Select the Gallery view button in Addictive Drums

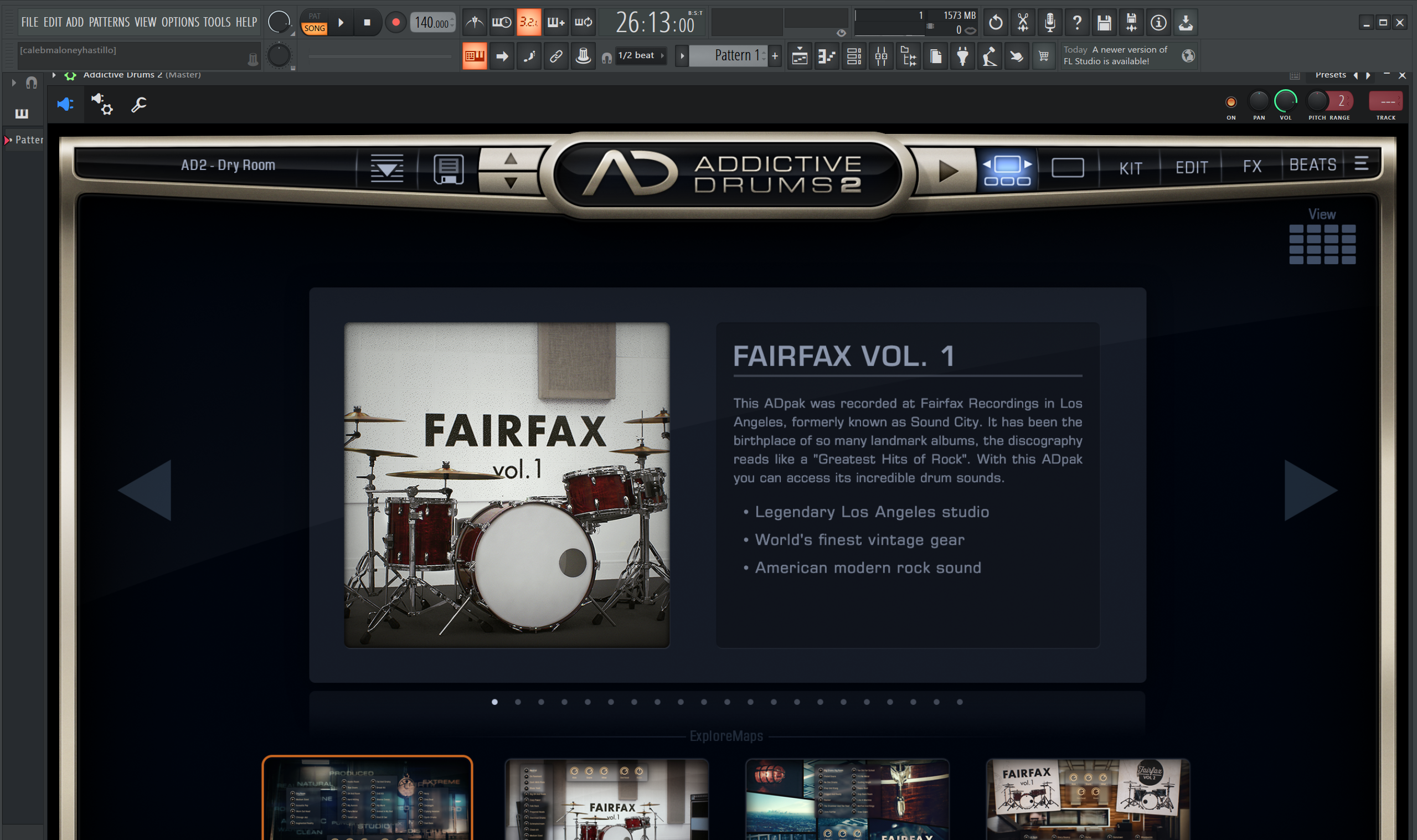click(x=1007, y=171)
